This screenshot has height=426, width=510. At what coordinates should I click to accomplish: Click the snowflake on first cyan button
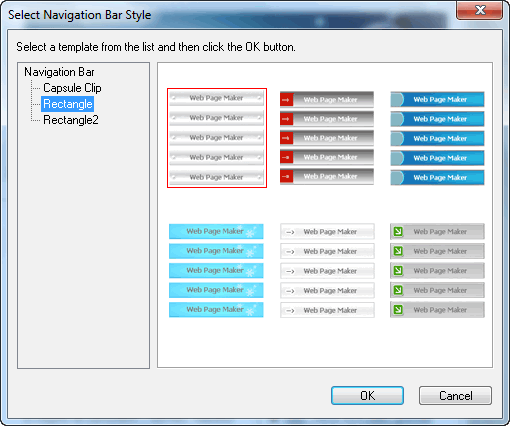coord(250,232)
